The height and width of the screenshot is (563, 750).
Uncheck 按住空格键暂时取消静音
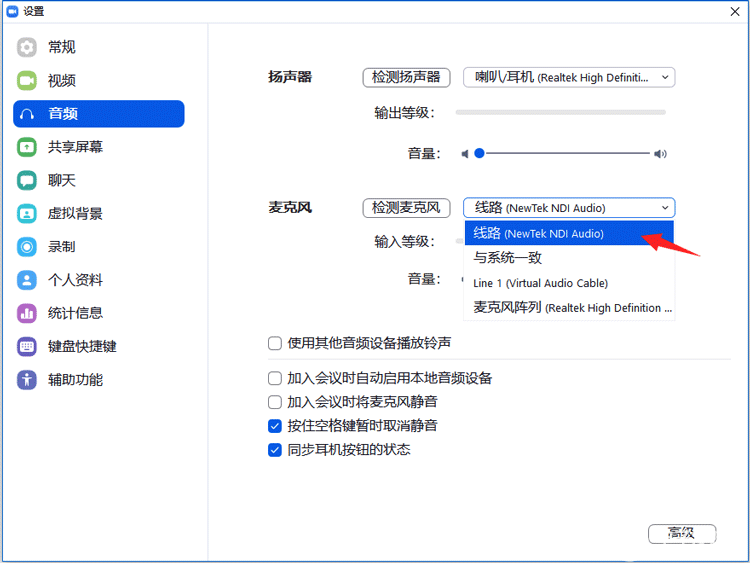pos(275,426)
